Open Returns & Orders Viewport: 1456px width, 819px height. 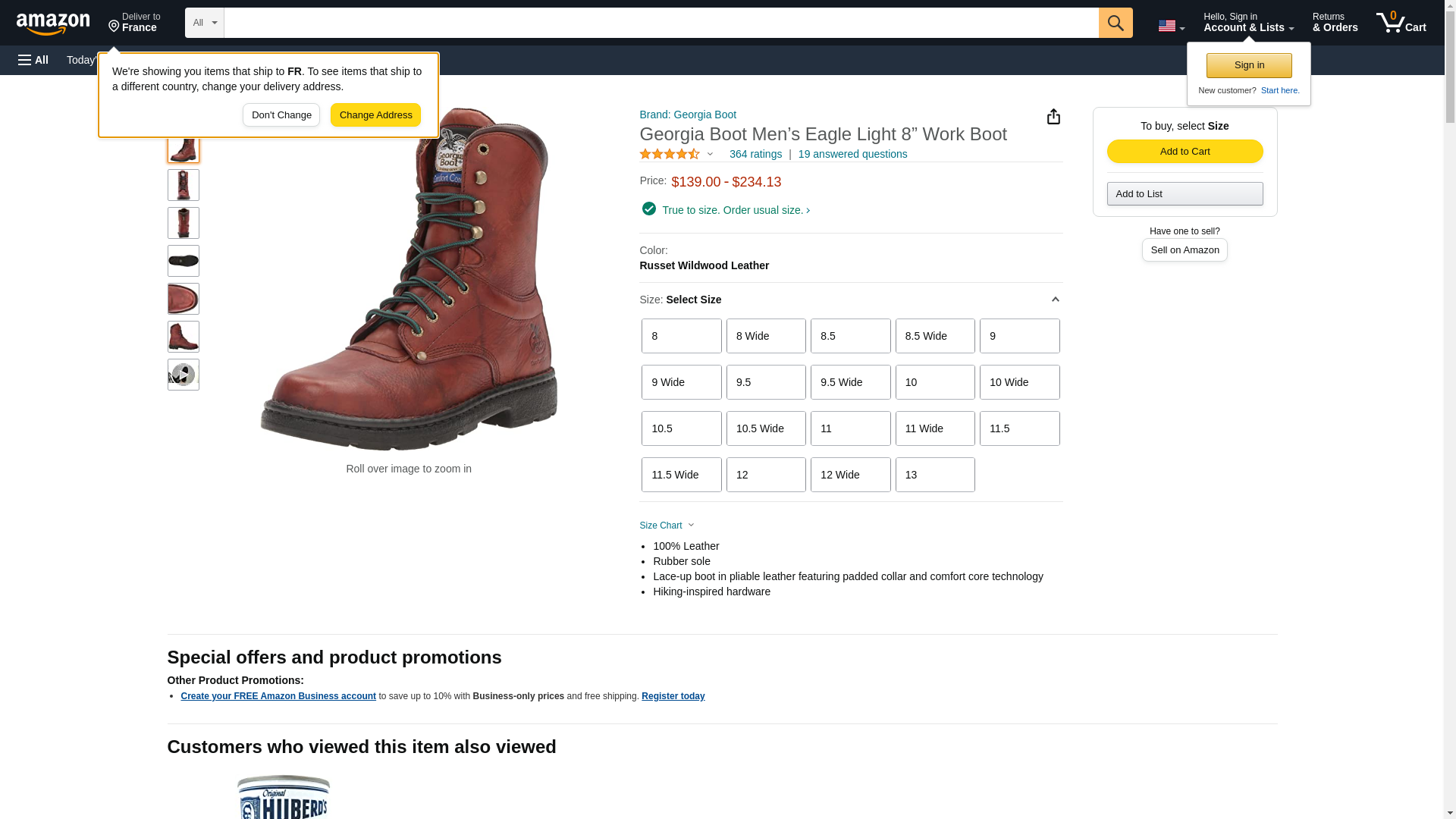(1335, 23)
